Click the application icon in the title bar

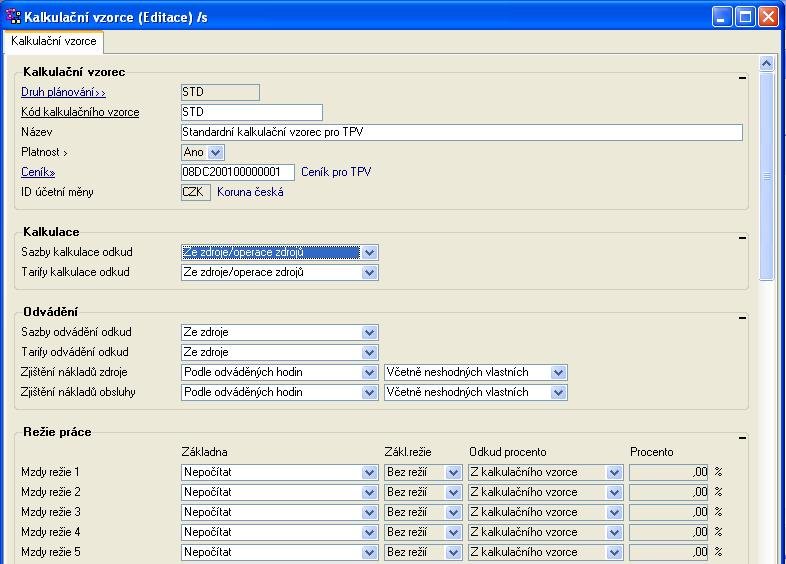(13, 17)
